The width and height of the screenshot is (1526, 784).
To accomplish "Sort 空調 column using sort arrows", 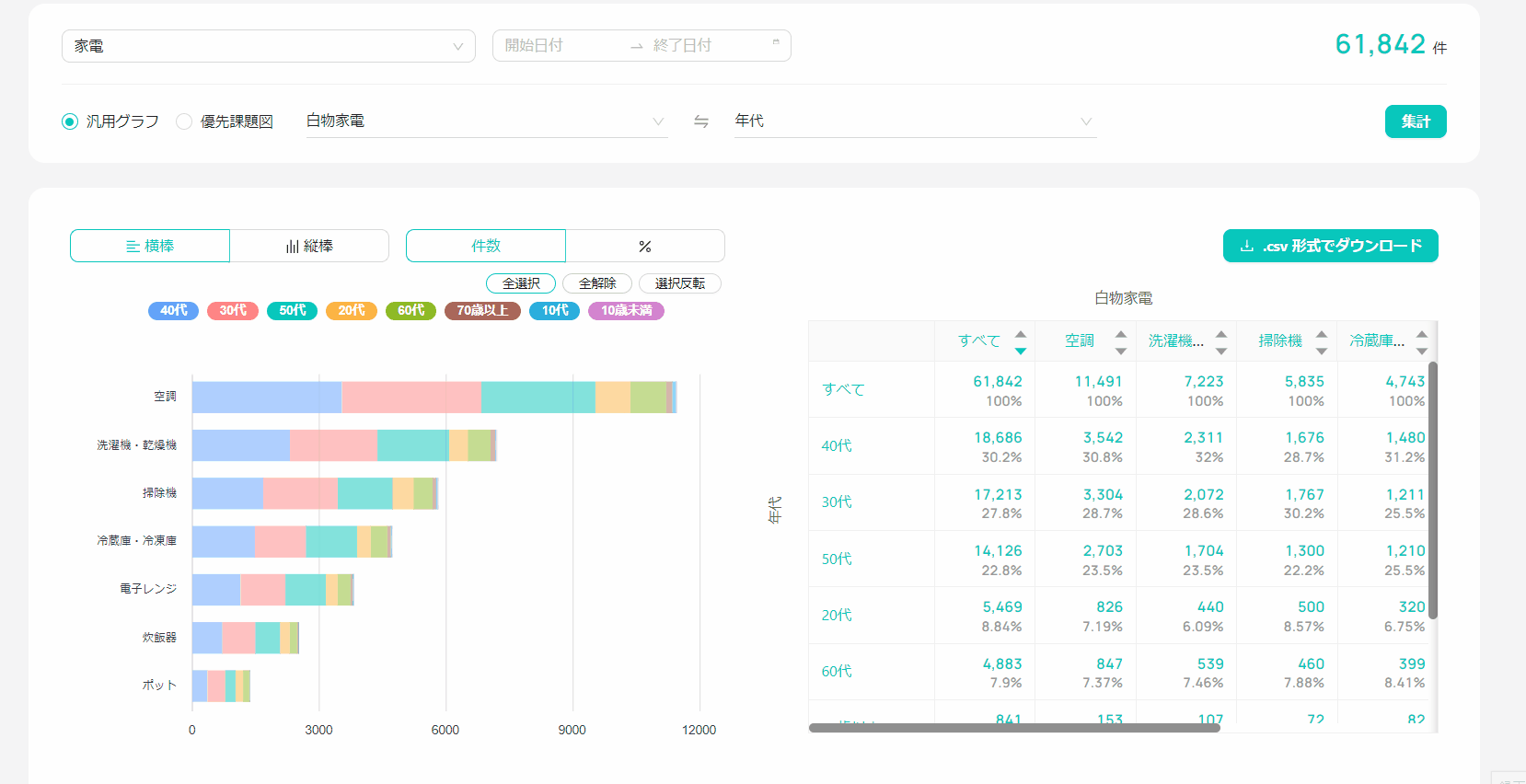I will coord(1120,341).
